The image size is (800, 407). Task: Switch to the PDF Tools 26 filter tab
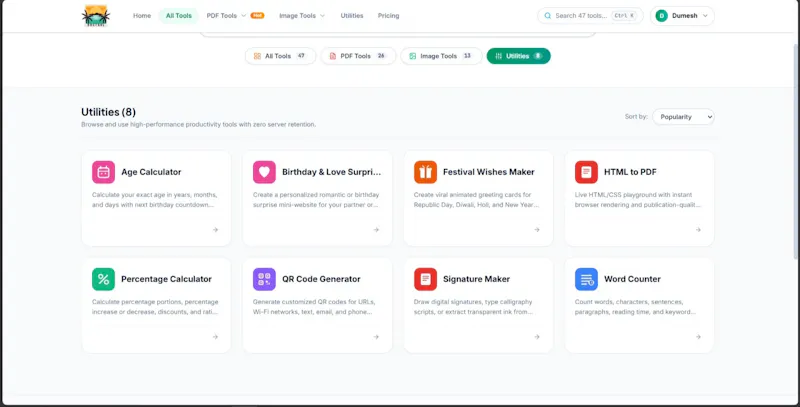coord(358,56)
